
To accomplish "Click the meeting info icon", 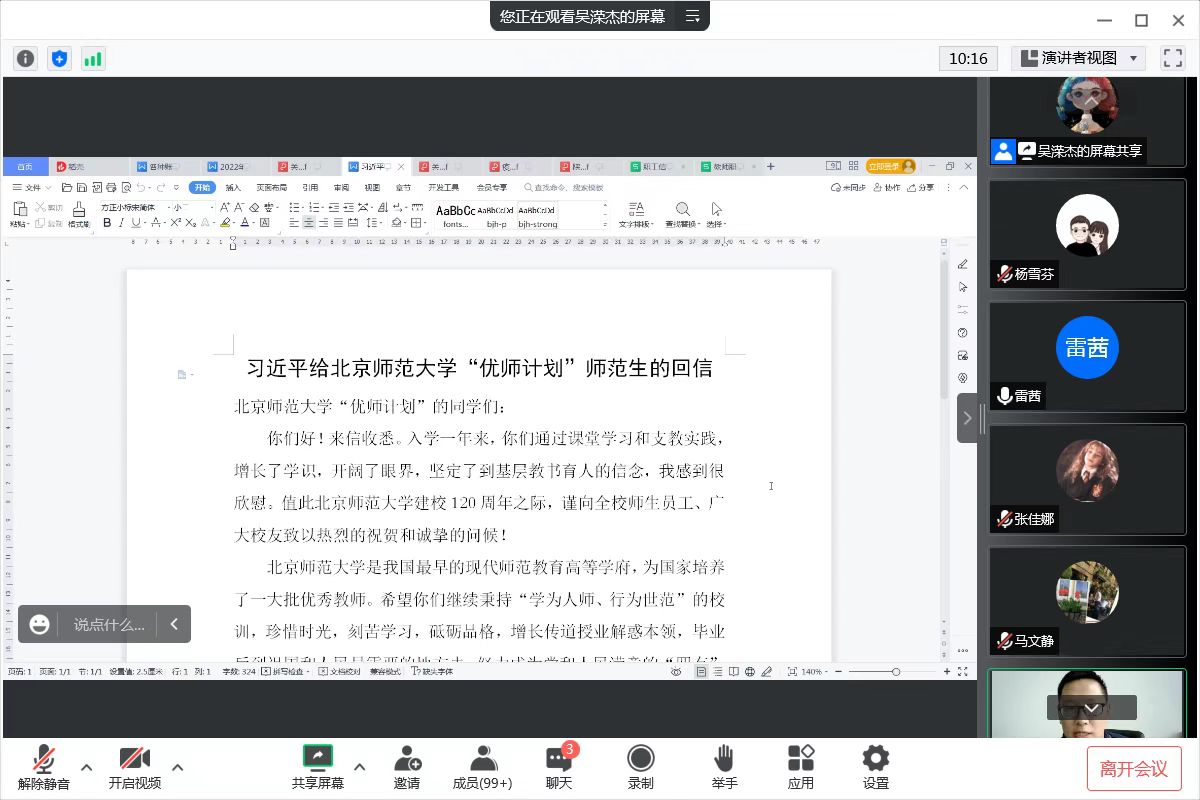I will pos(26,58).
